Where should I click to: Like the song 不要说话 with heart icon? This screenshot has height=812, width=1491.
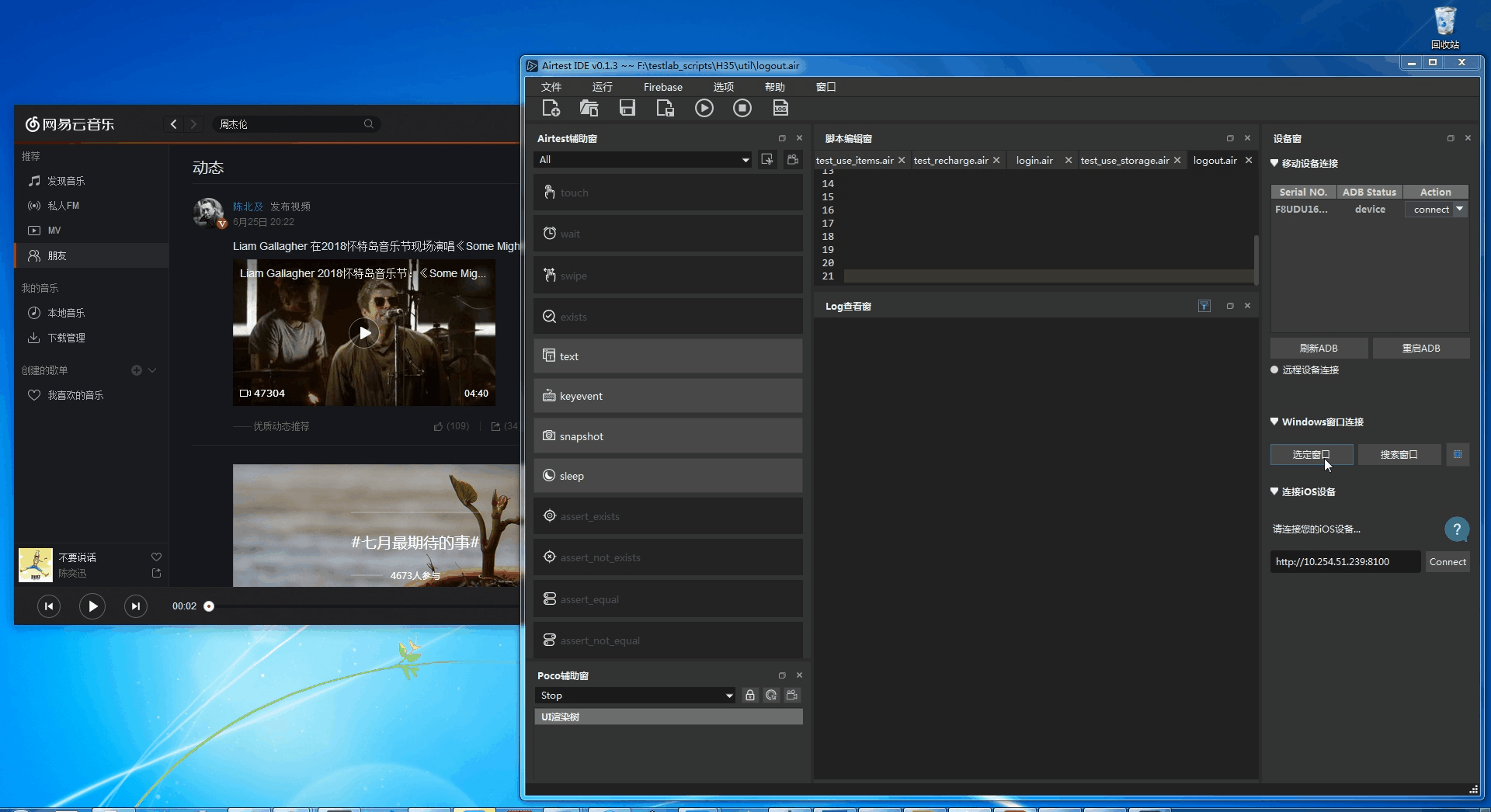[x=156, y=557]
